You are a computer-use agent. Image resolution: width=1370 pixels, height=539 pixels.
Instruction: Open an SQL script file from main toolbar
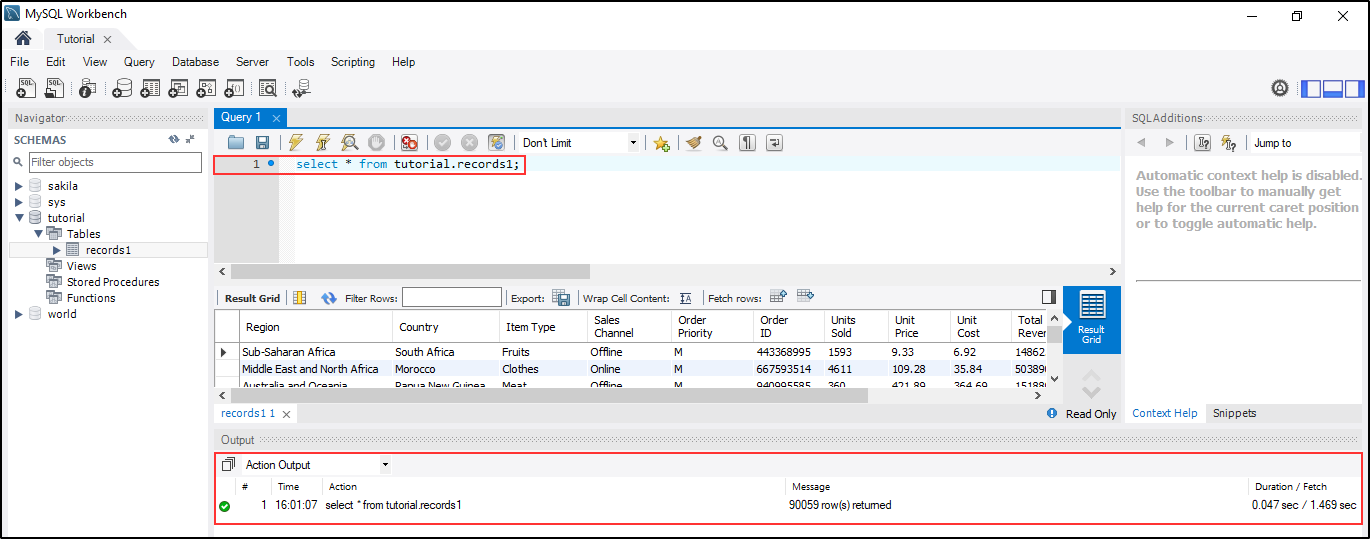[55, 89]
